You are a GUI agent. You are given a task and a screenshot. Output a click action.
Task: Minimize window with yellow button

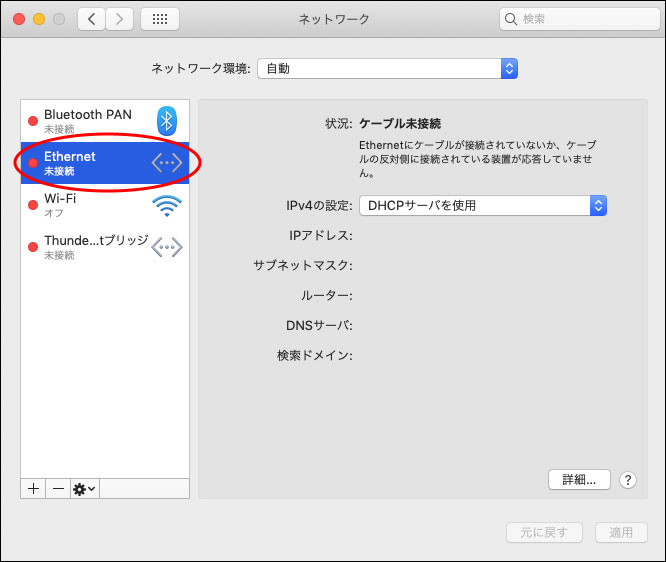(x=39, y=19)
